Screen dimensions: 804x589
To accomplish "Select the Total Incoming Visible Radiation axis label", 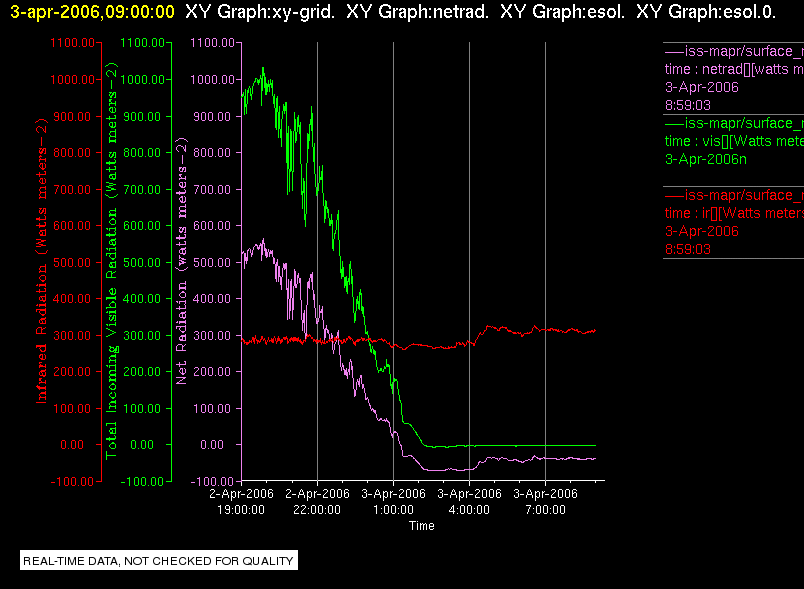I will [x=111, y=261].
